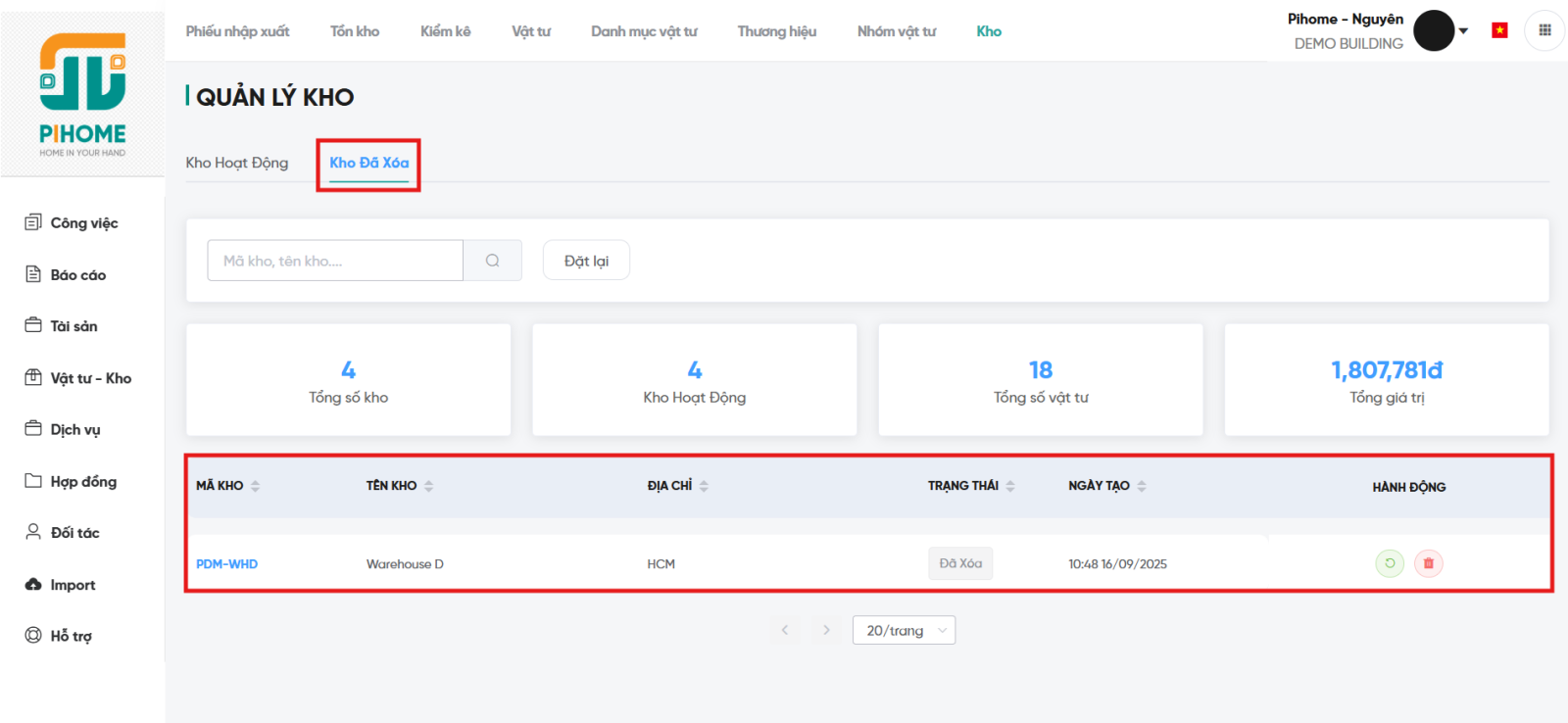Click the Vietnam flag language icon
The width and height of the screenshot is (1568, 723).
click(x=1499, y=30)
